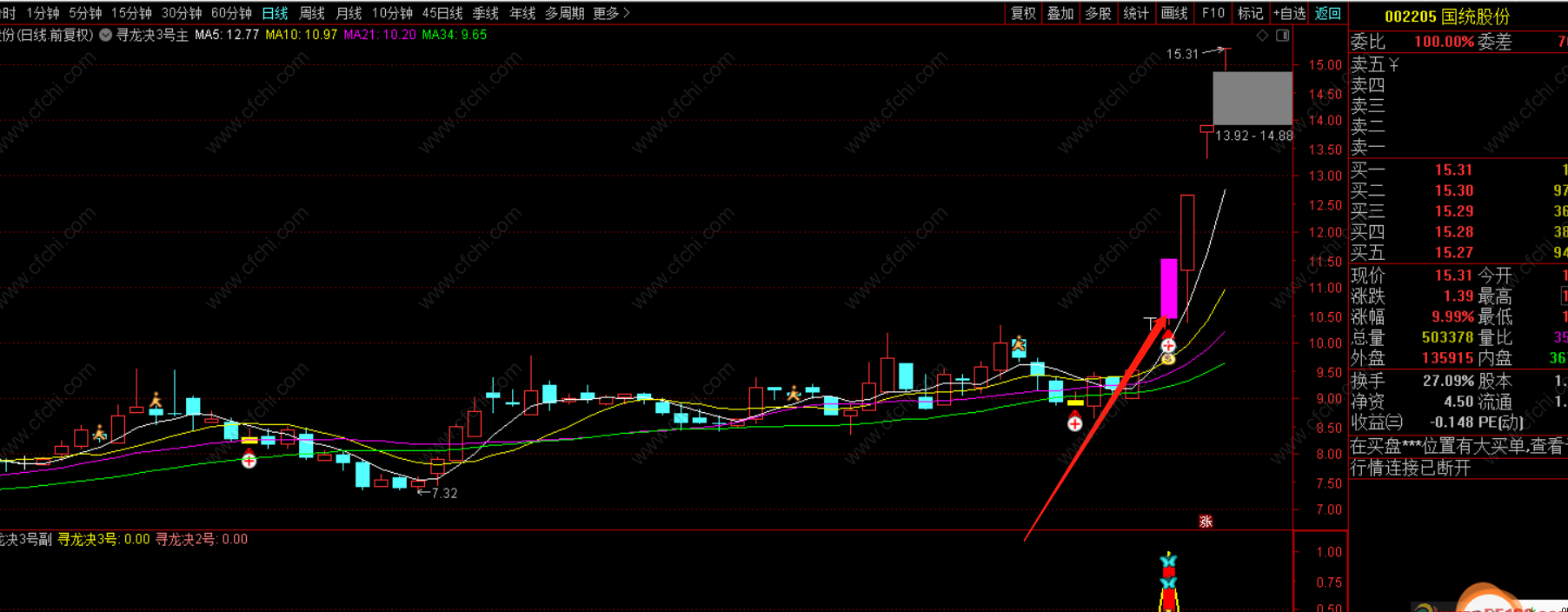Viewport: 1568px width, 612px height.
Task: Open the 统计 statistics tool
Action: pyautogui.click(x=1136, y=13)
